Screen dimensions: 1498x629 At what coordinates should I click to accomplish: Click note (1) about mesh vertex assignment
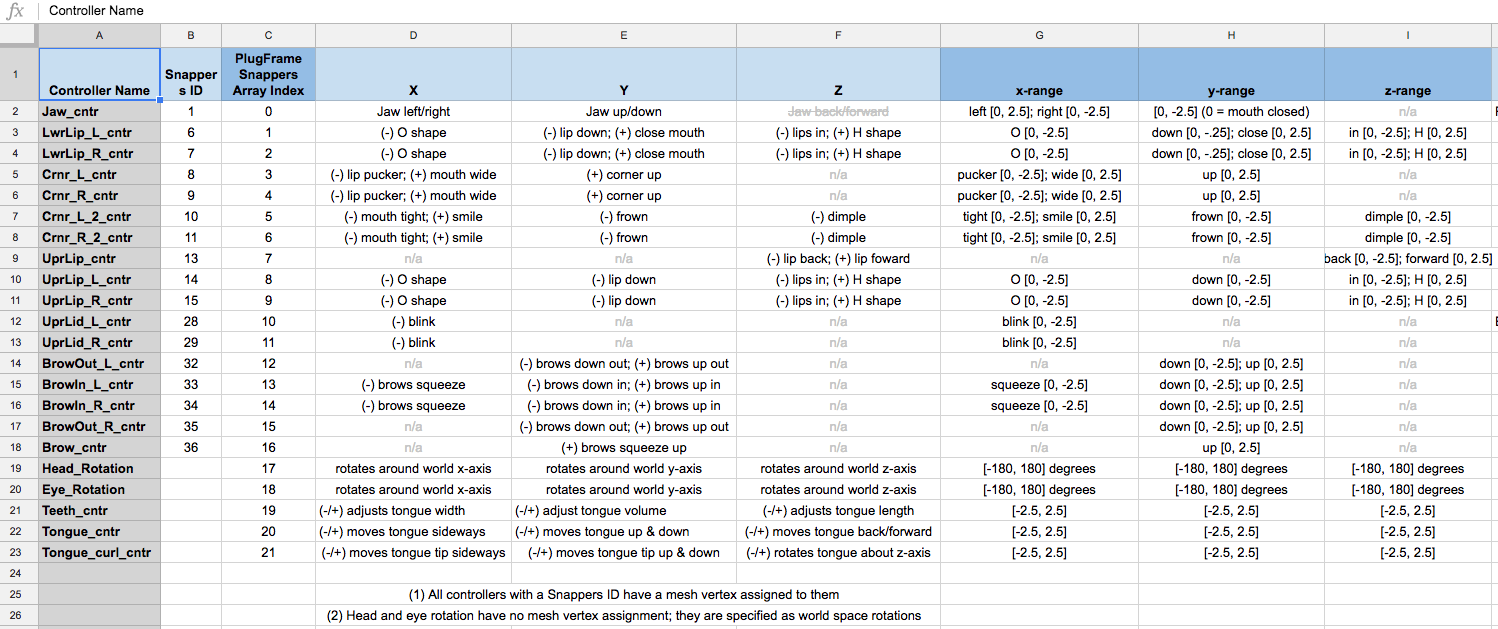624,595
